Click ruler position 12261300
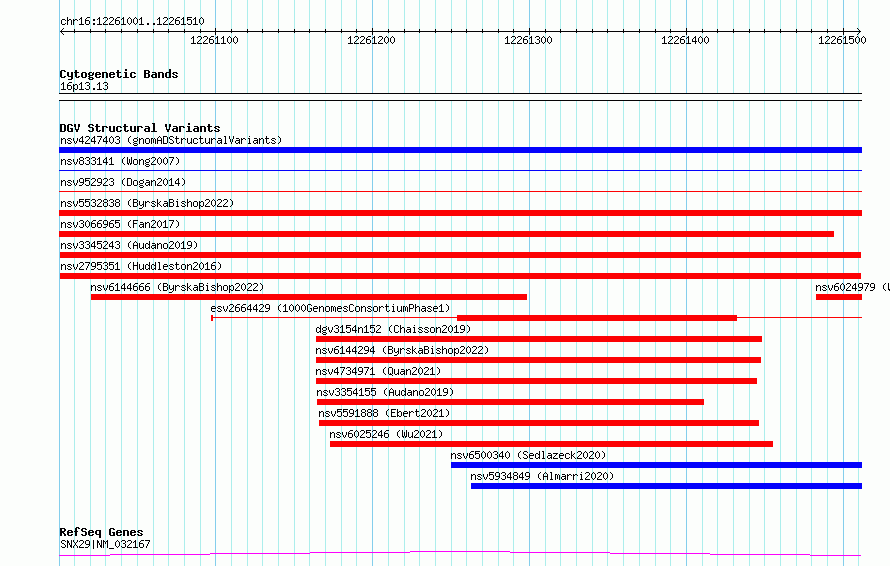Viewport: 890px width, 566px height. pos(528,40)
